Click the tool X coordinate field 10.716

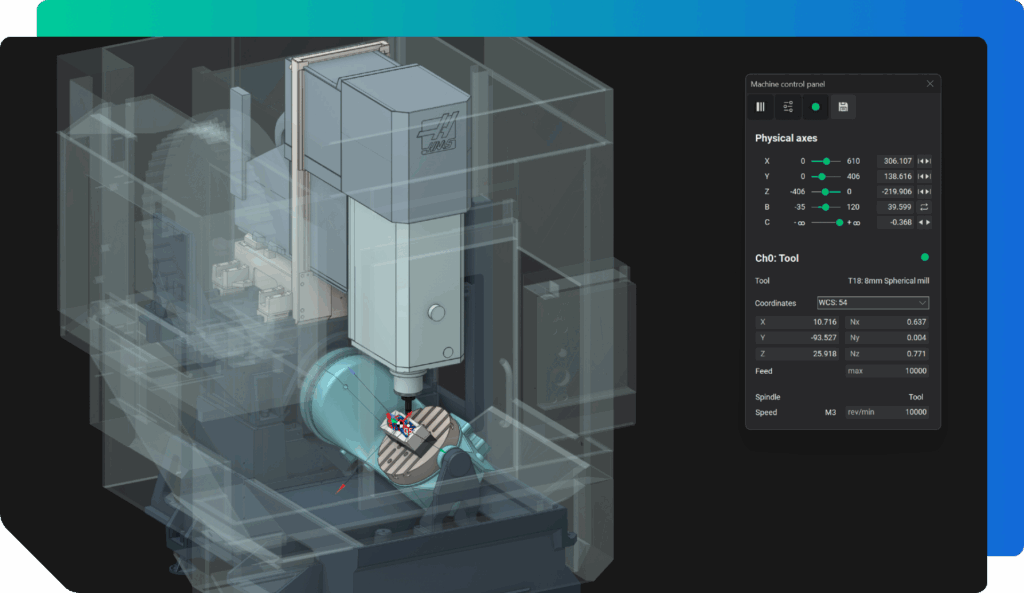(x=798, y=322)
